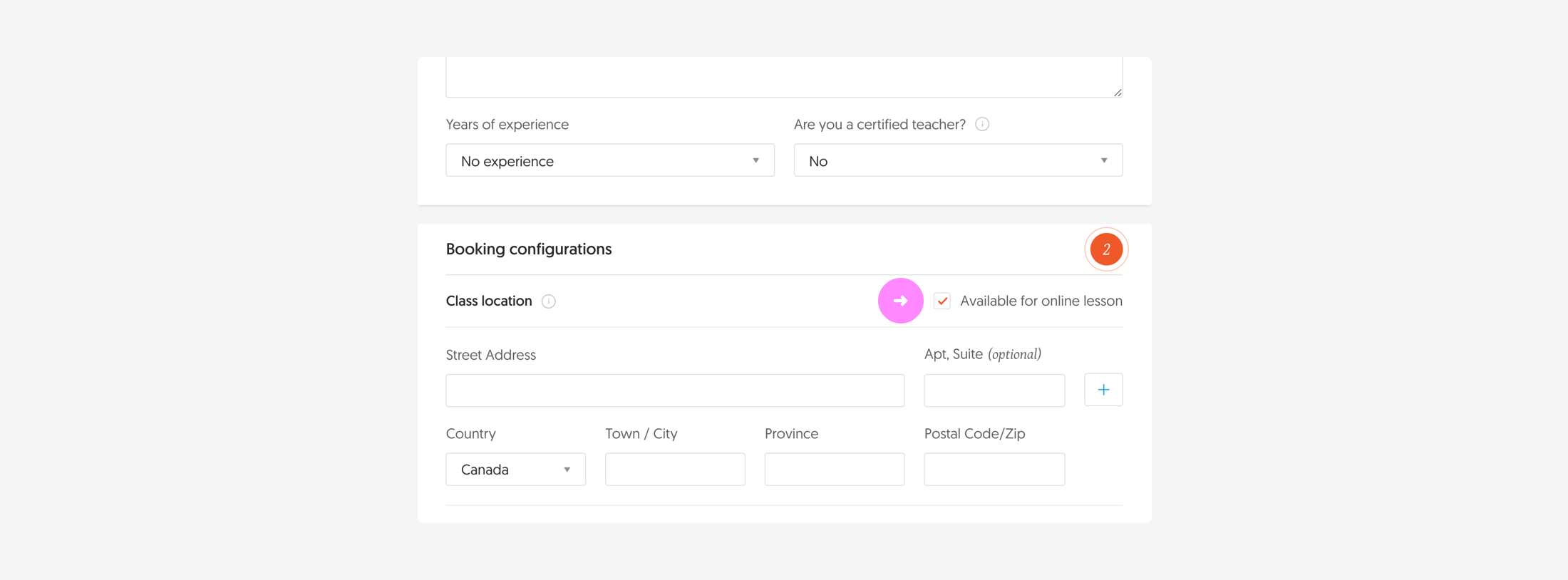Click the Postal Code/Zip label
Image resolution: width=1568 pixels, height=580 pixels.
tap(974, 433)
